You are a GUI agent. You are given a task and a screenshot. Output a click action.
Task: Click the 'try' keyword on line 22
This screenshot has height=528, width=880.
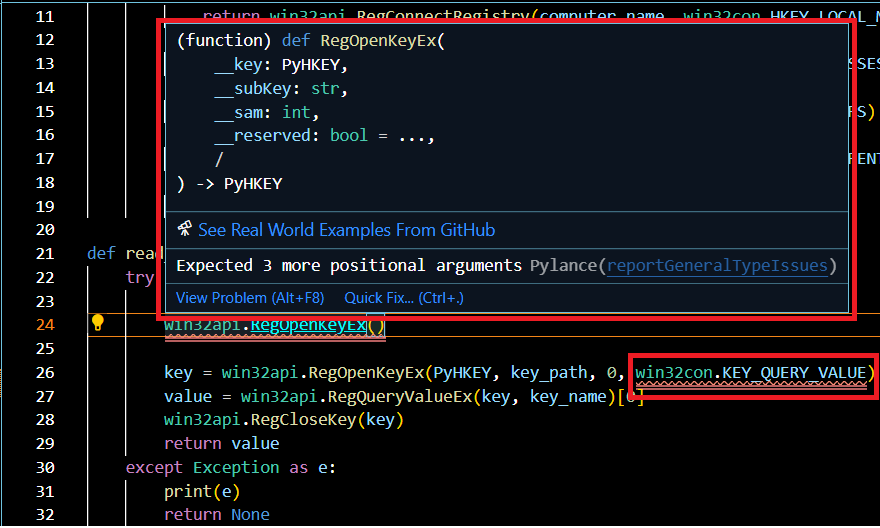click(x=140, y=278)
